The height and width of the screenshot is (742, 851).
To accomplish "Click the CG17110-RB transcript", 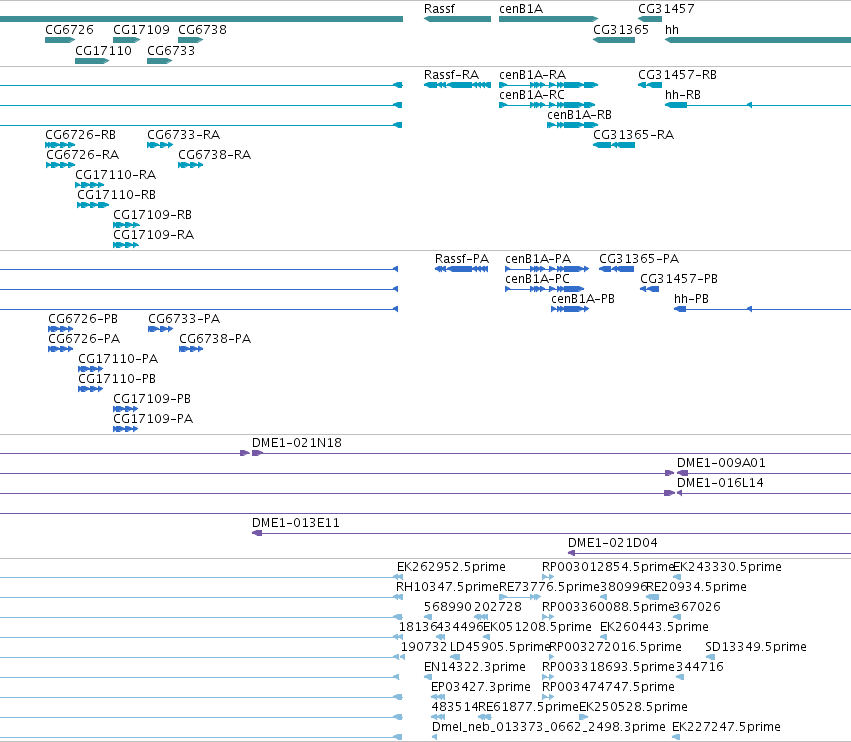I will 93,205.
